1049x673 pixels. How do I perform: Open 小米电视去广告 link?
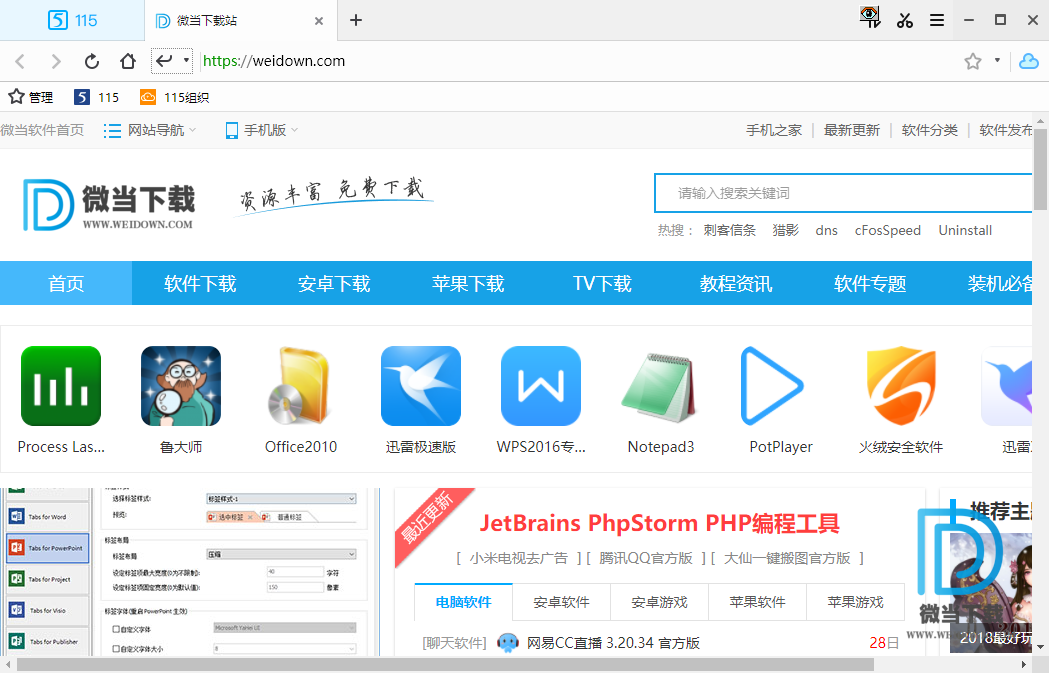tap(518, 558)
